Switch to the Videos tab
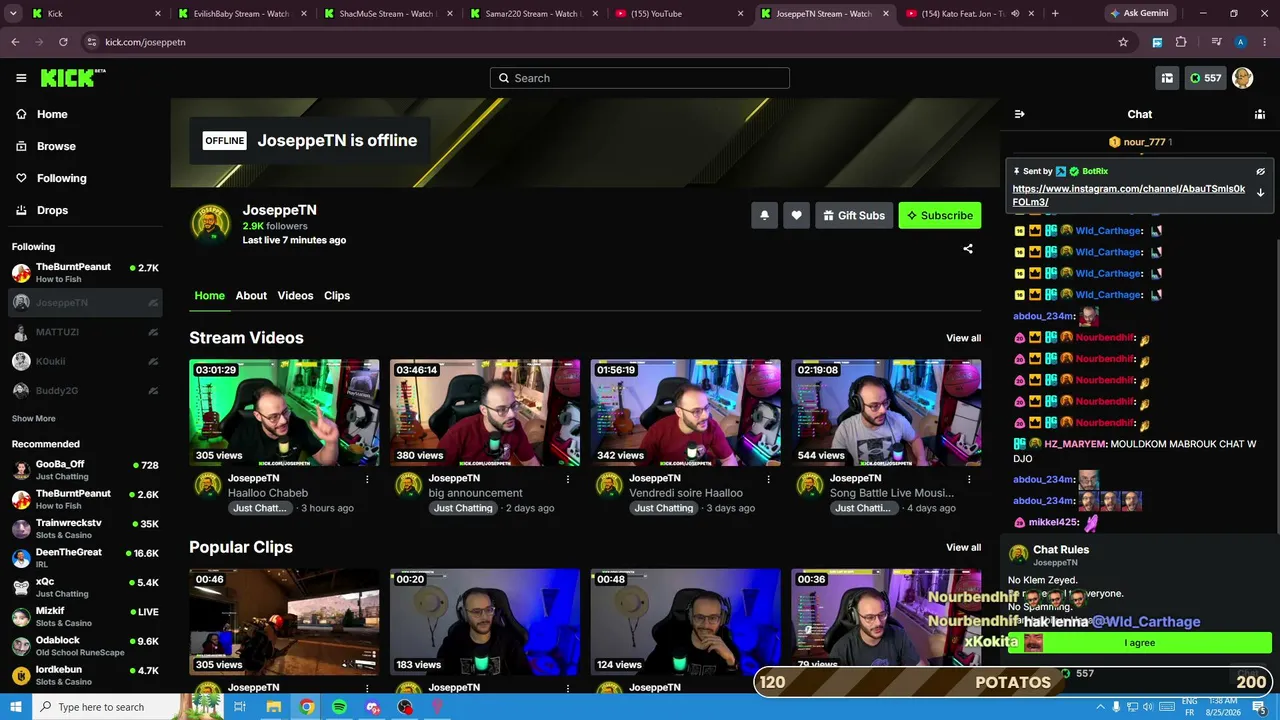 295,295
